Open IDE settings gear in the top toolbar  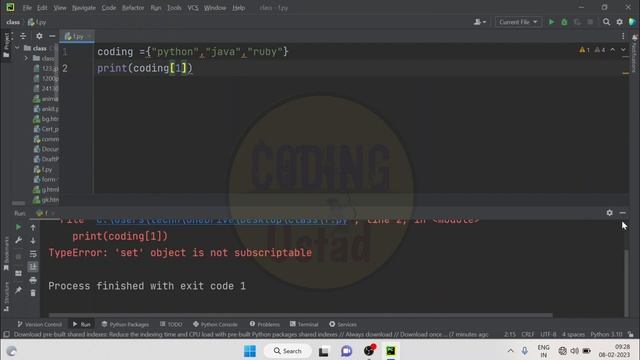pos(620,22)
